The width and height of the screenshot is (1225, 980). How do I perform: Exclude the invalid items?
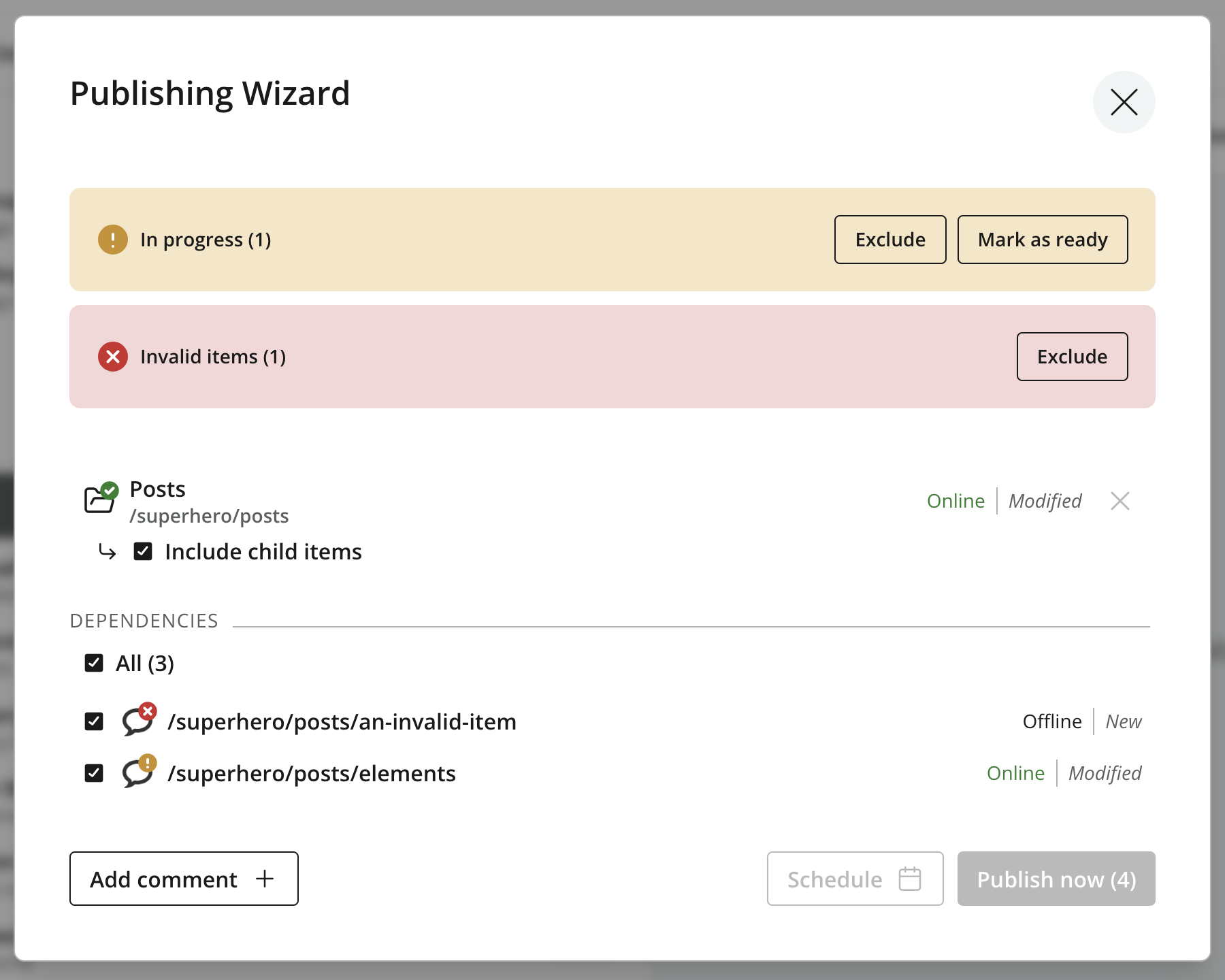(1072, 357)
